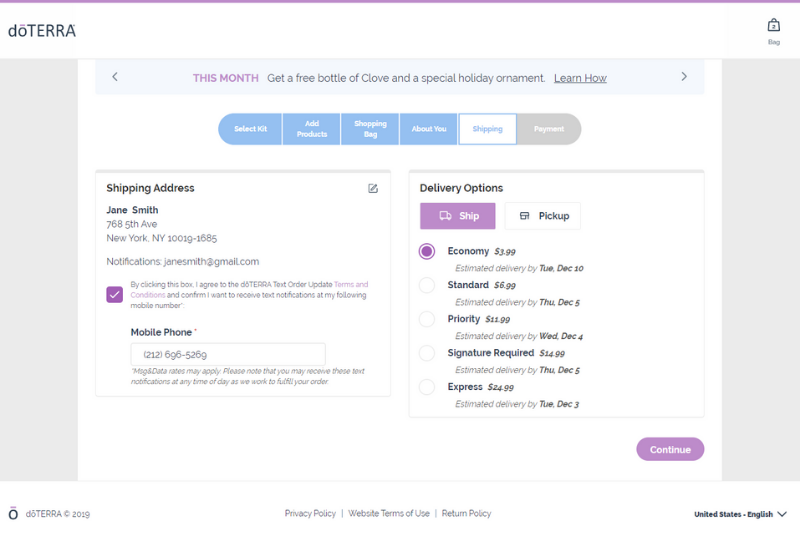Select Priority $11.99 delivery option

pyautogui.click(x=427, y=319)
